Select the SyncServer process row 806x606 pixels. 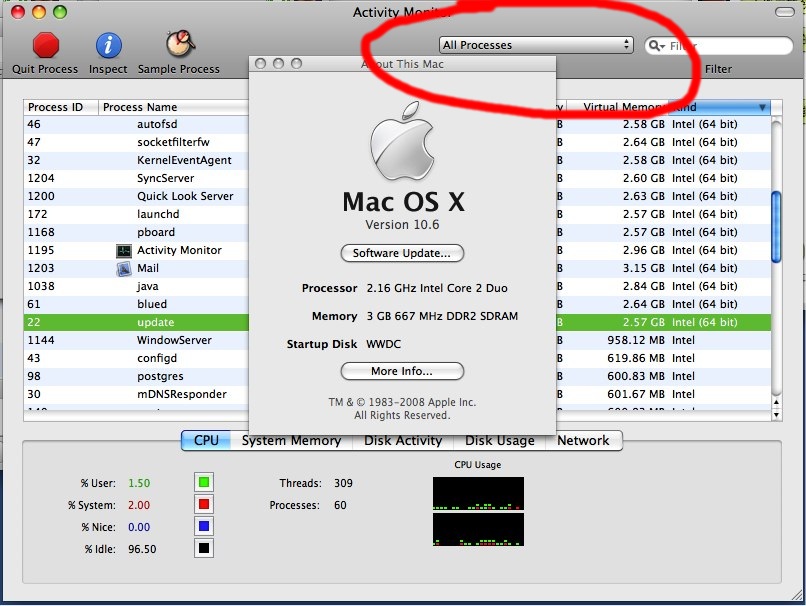pos(397,178)
